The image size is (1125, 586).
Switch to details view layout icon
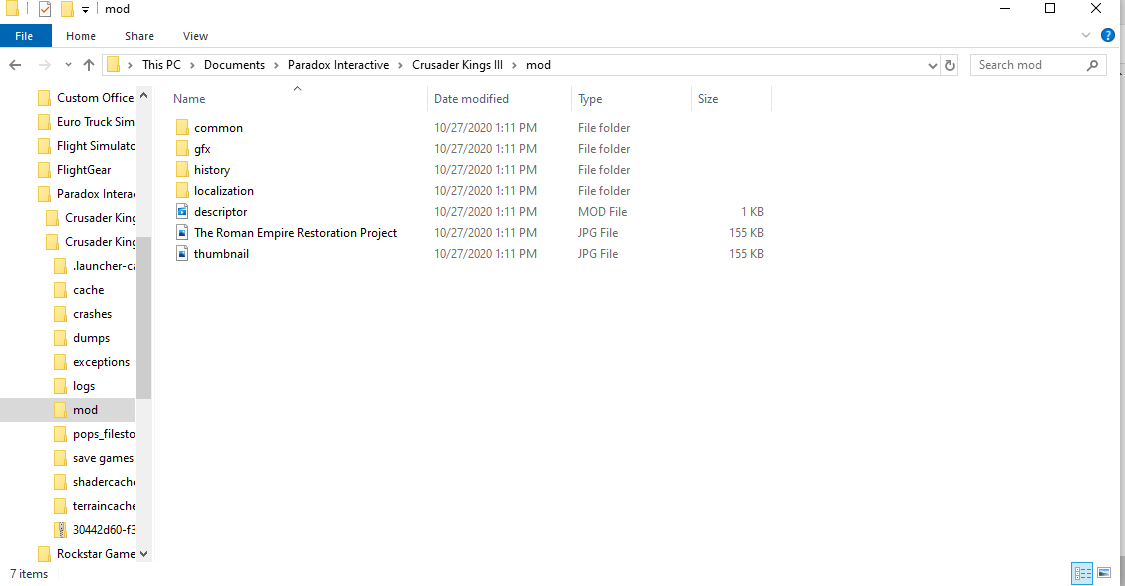coord(1082,573)
